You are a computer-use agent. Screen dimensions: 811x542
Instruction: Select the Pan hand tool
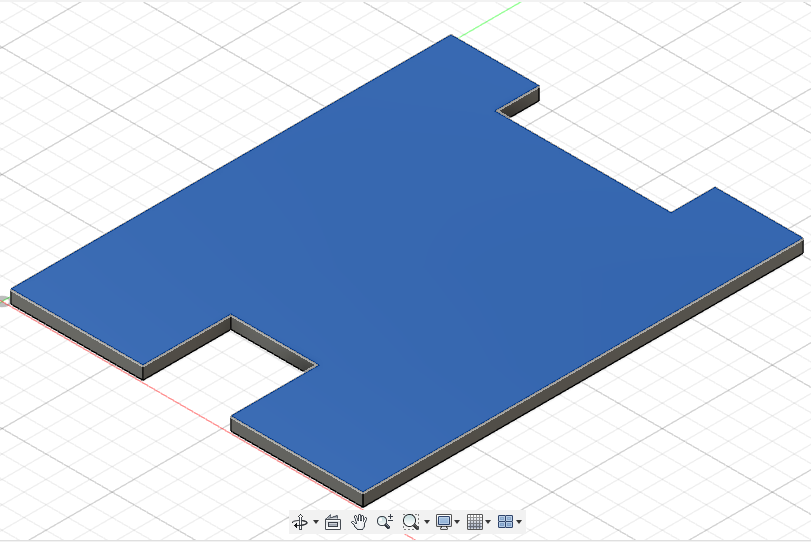pos(359,522)
